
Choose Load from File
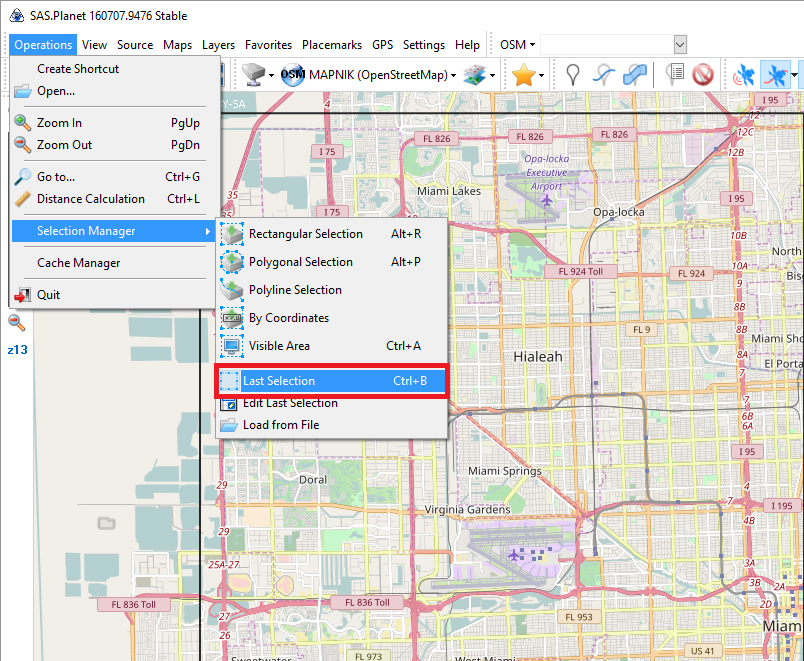331,425
